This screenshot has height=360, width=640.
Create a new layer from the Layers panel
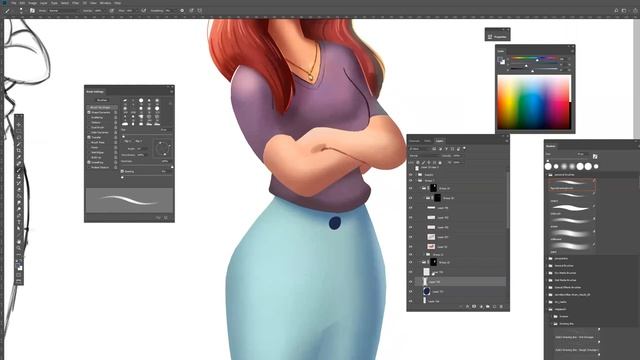pos(494,306)
